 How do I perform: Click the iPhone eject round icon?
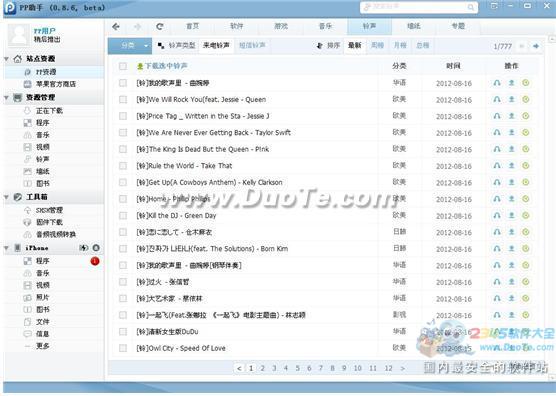(x=96, y=248)
